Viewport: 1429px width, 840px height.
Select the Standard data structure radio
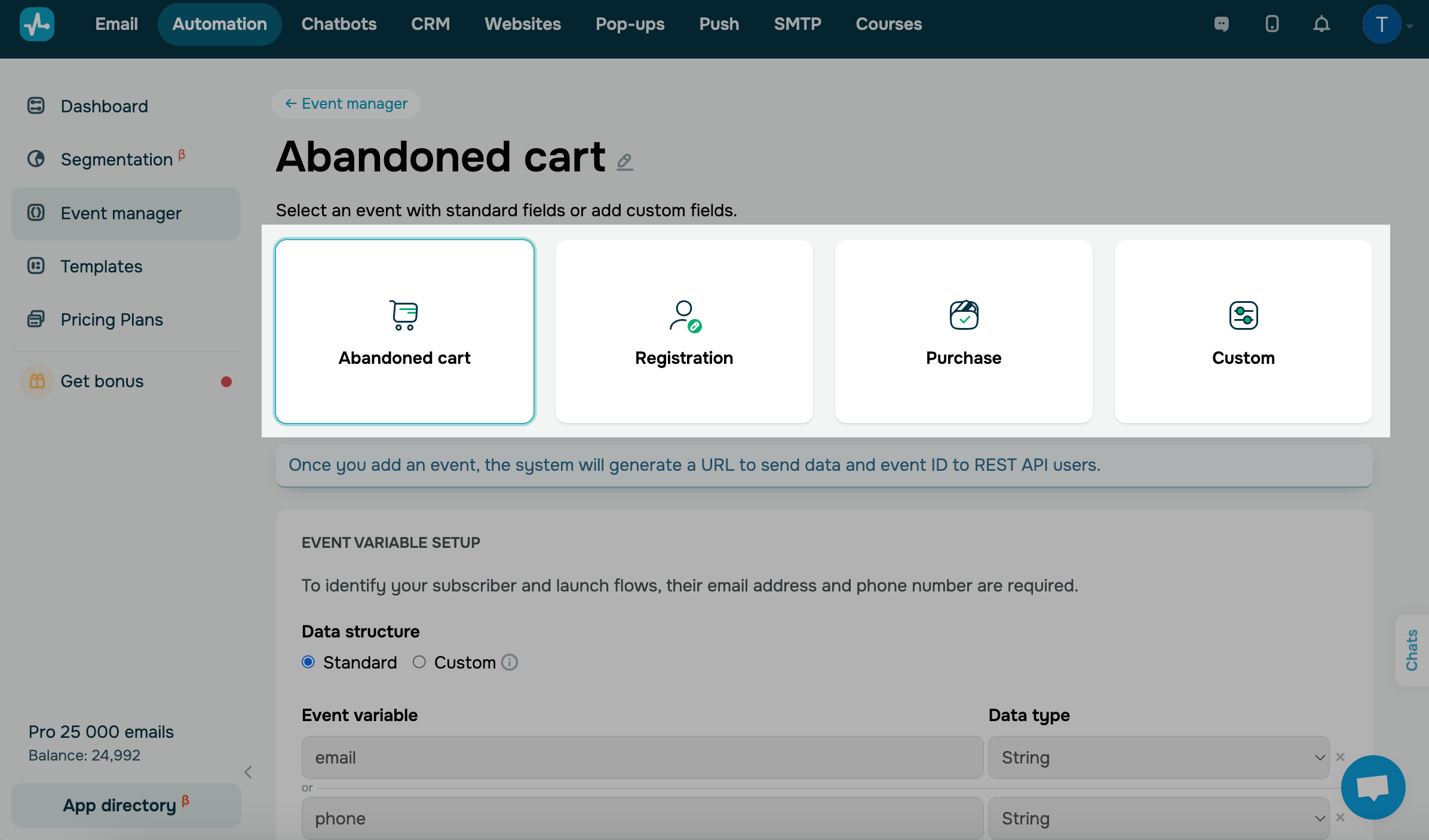tap(308, 662)
